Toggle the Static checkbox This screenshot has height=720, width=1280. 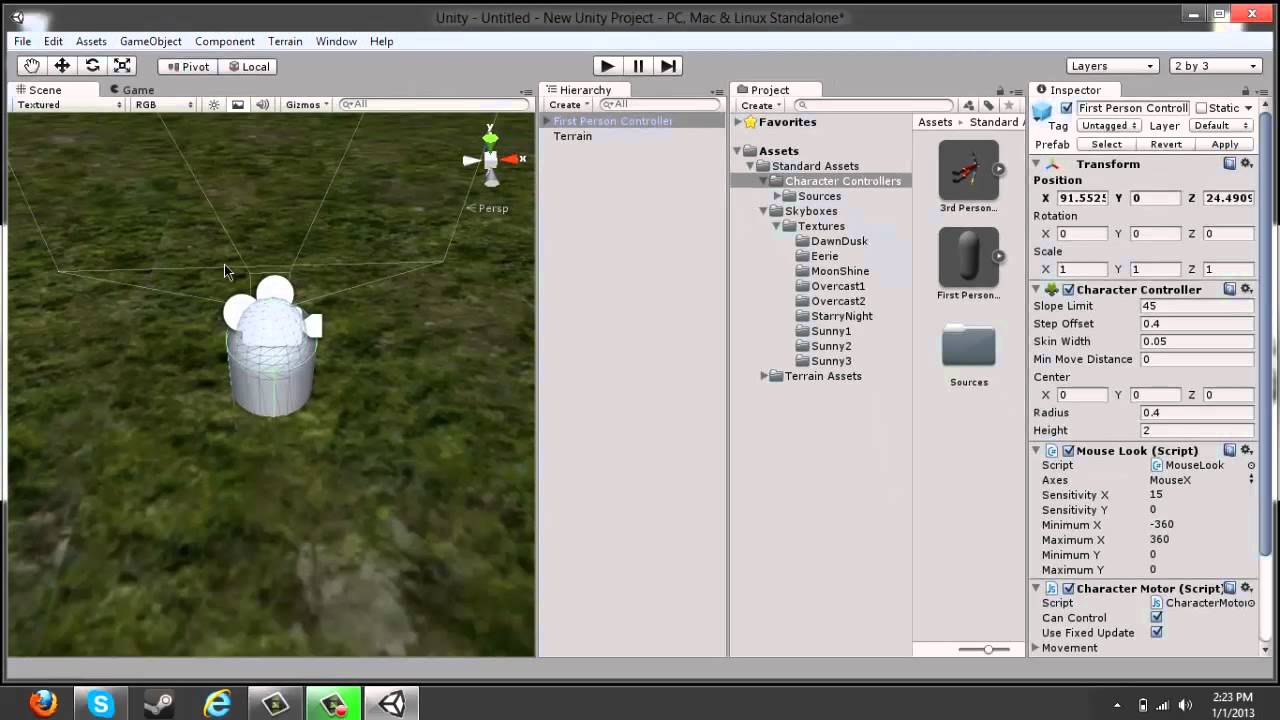(1201, 108)
